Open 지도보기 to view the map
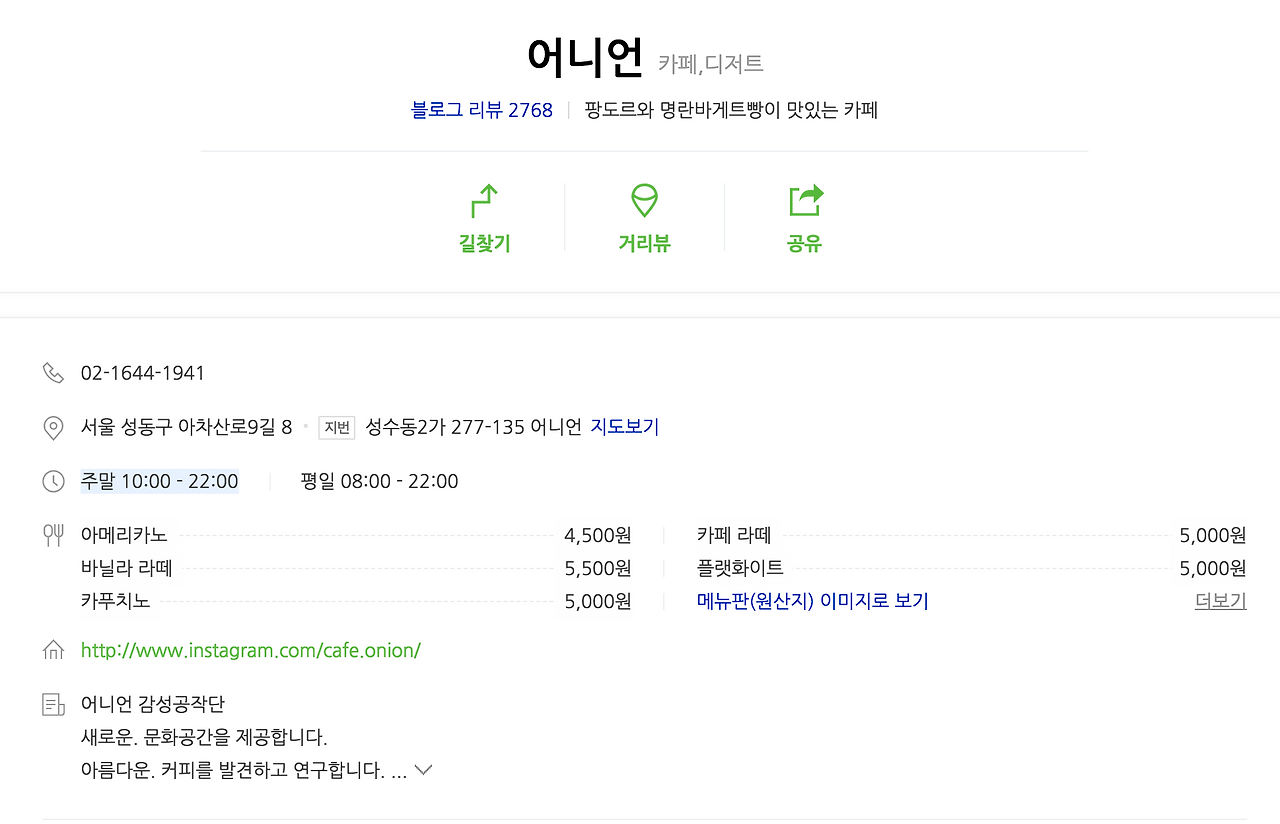The image size is (1280, 824). tap(624, 426)
